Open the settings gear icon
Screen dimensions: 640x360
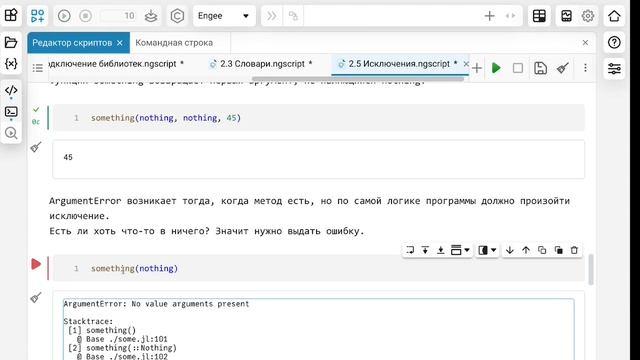(x=588, y=16)
